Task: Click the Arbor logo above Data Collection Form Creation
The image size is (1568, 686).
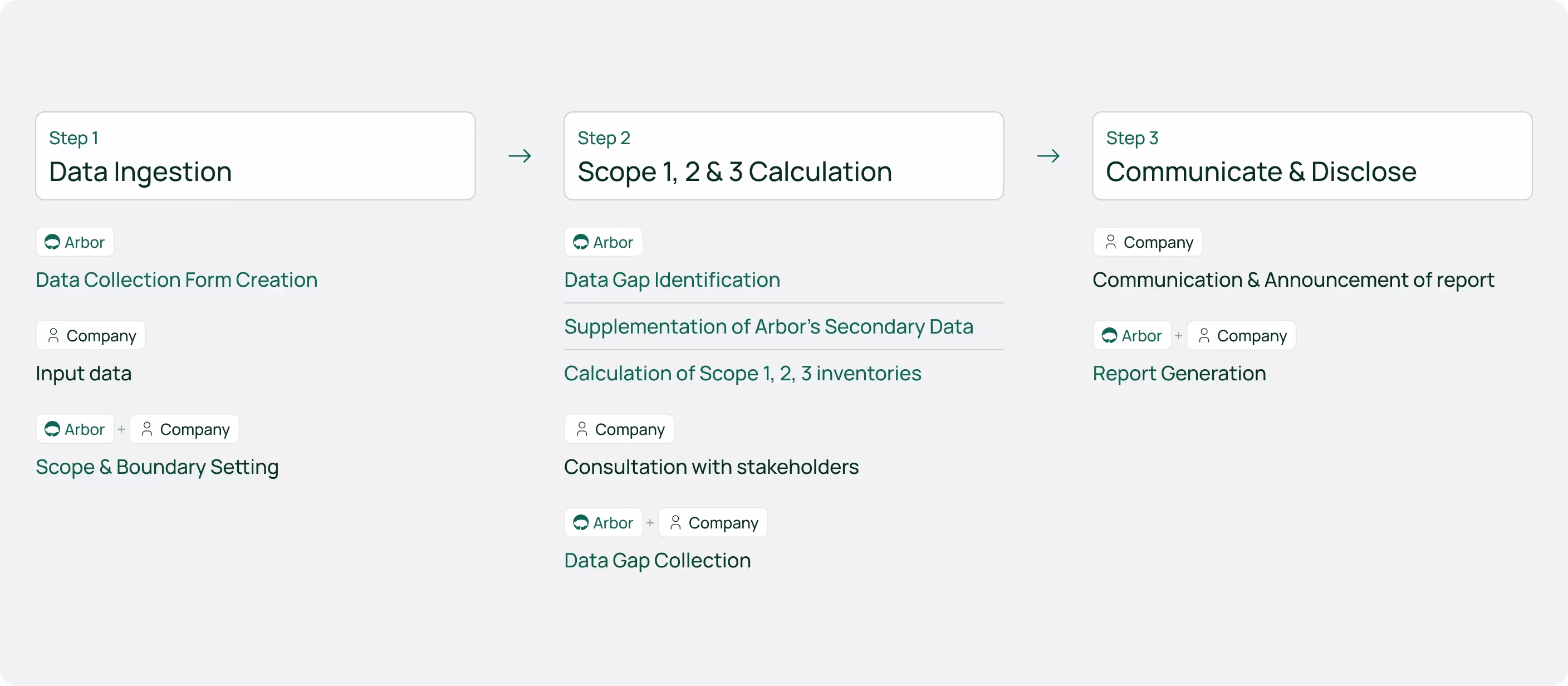Action: click(x=52, y=242)
